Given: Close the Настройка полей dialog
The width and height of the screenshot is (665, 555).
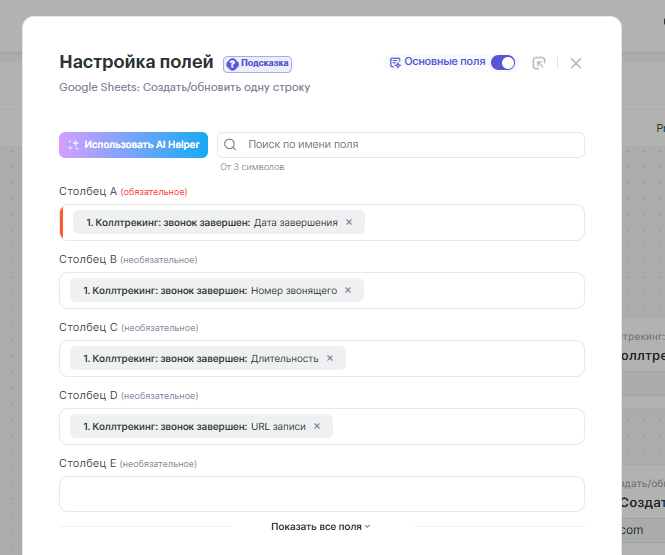Looking at the screenshot, I should [576, 63].
